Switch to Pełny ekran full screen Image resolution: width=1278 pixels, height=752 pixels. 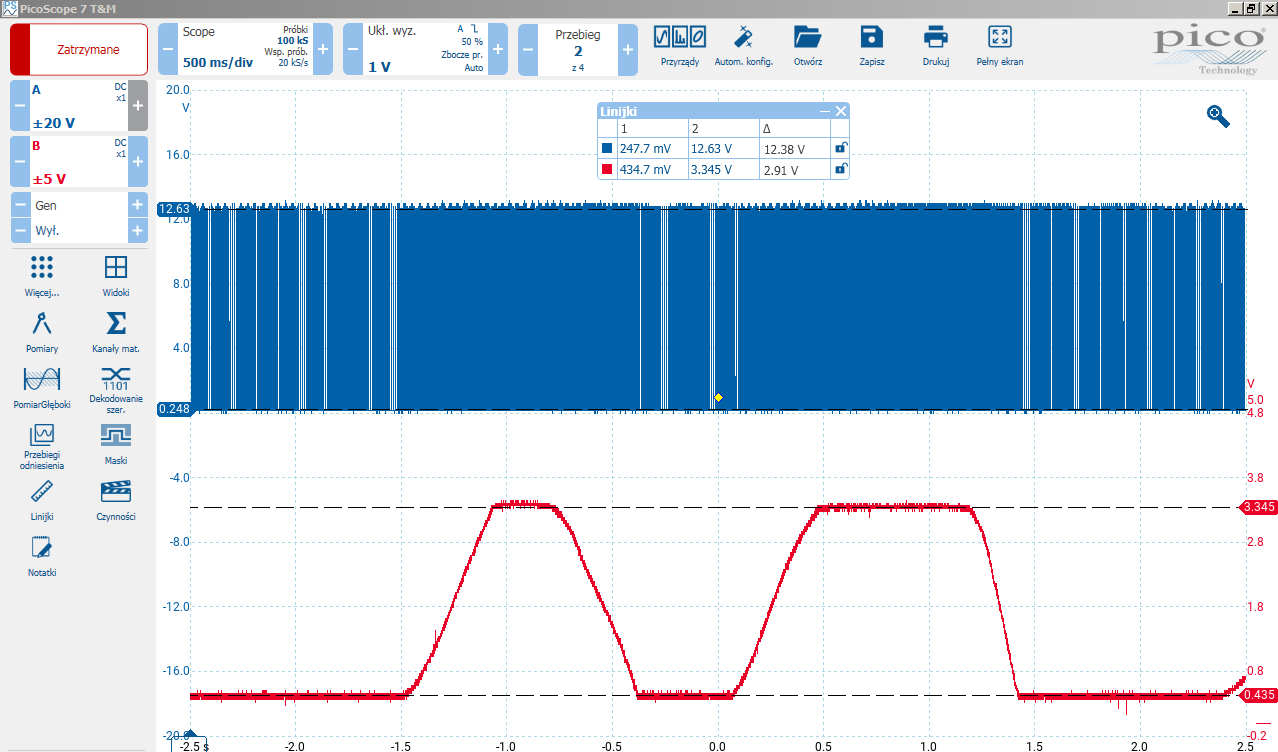pyautogui.click(x=1000, y=45)
